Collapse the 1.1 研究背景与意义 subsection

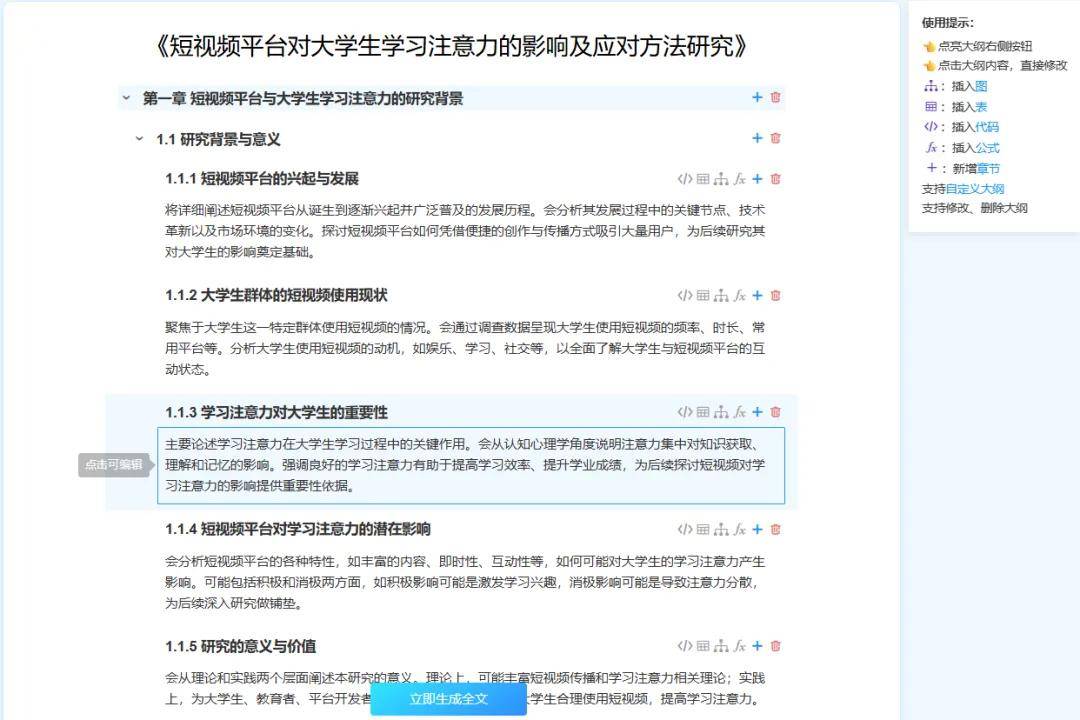[x=140, y=139]
